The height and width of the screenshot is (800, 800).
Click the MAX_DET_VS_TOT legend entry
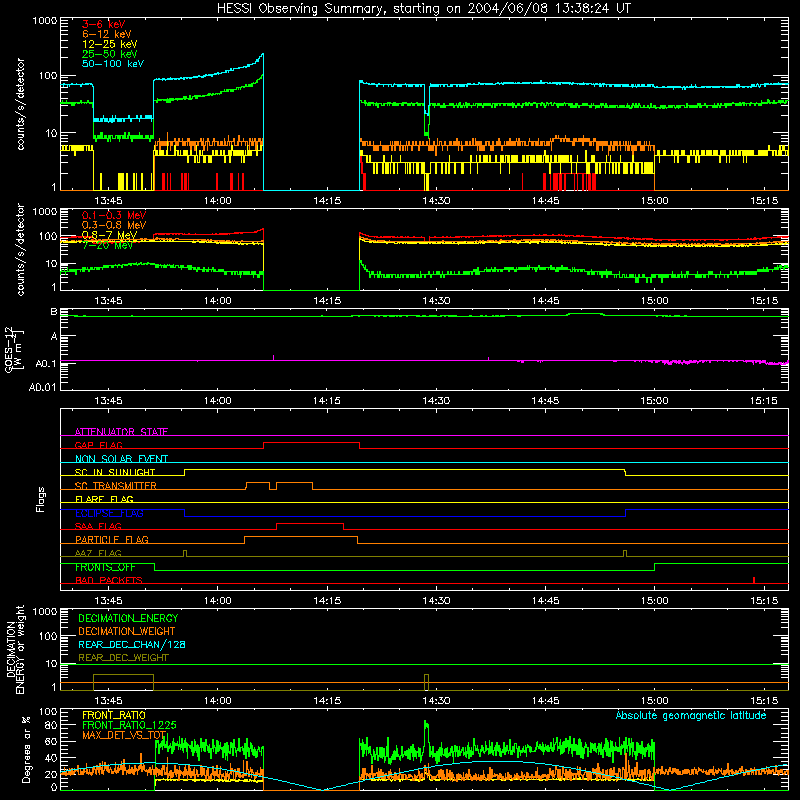pos(124,735)
